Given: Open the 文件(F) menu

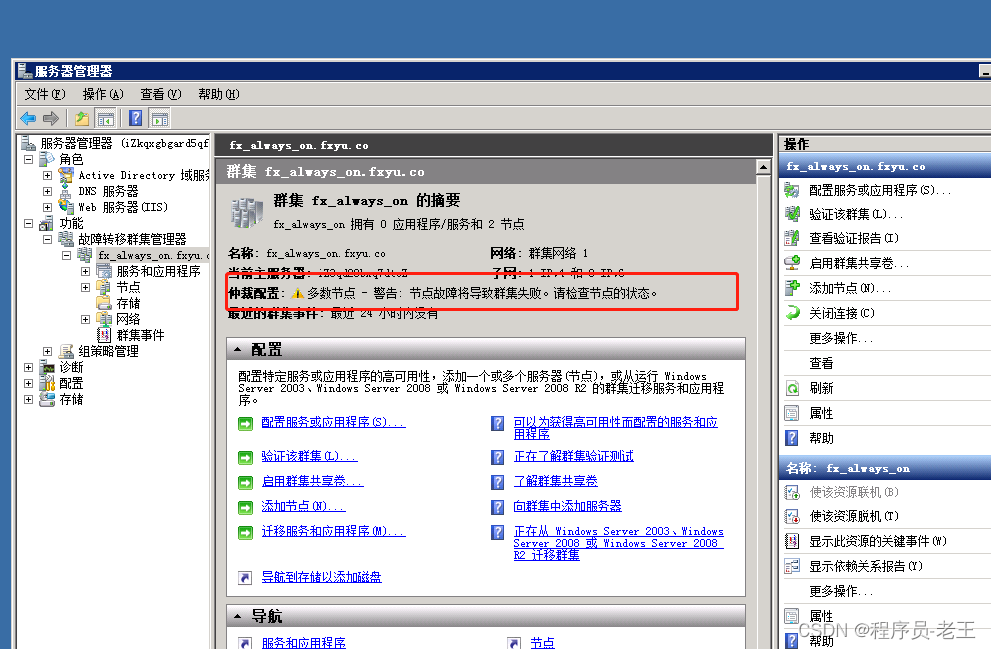Looking at the screenshot, I should tap(44, 94).
